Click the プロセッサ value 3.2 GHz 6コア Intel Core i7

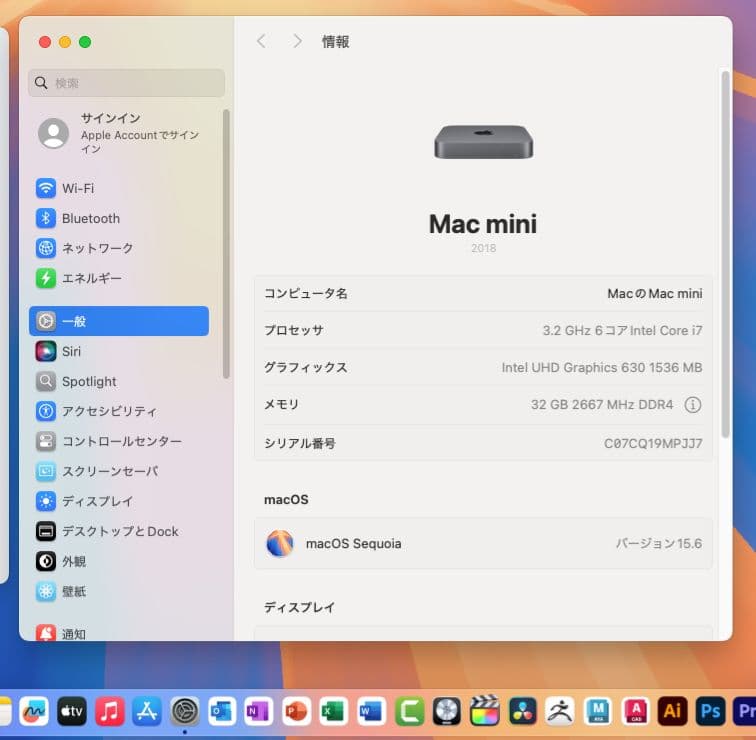(622, 330)
